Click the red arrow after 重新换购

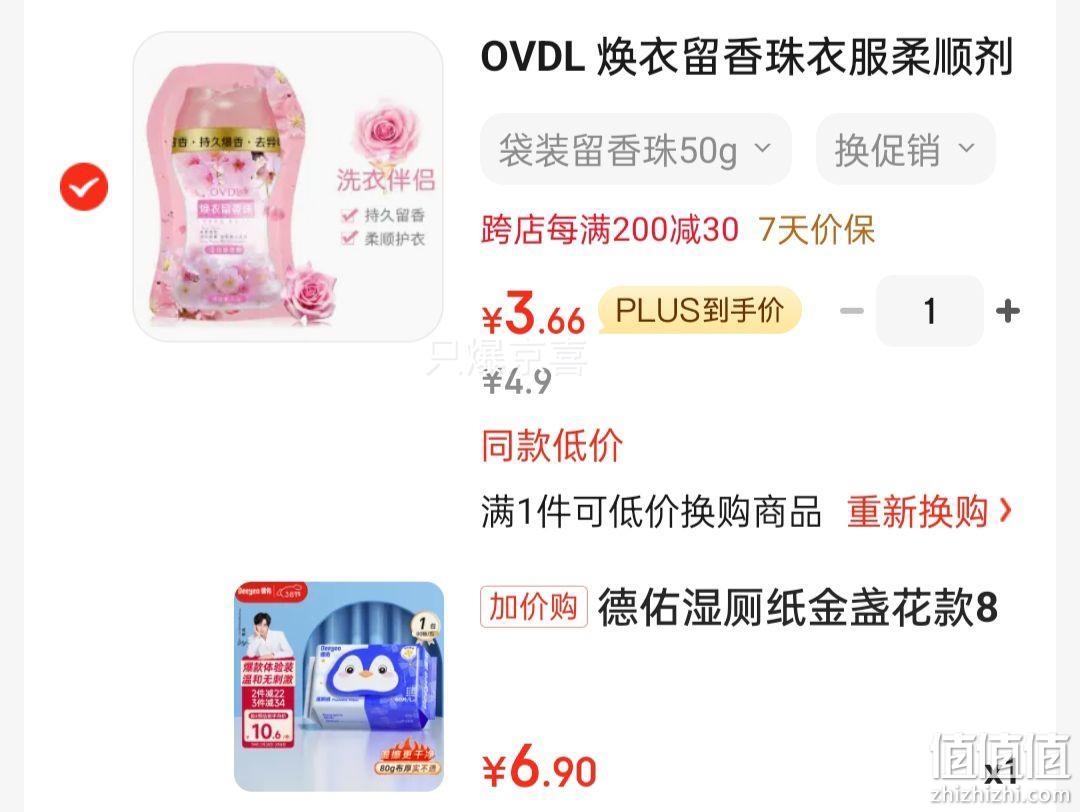(x=1006, y=511)
